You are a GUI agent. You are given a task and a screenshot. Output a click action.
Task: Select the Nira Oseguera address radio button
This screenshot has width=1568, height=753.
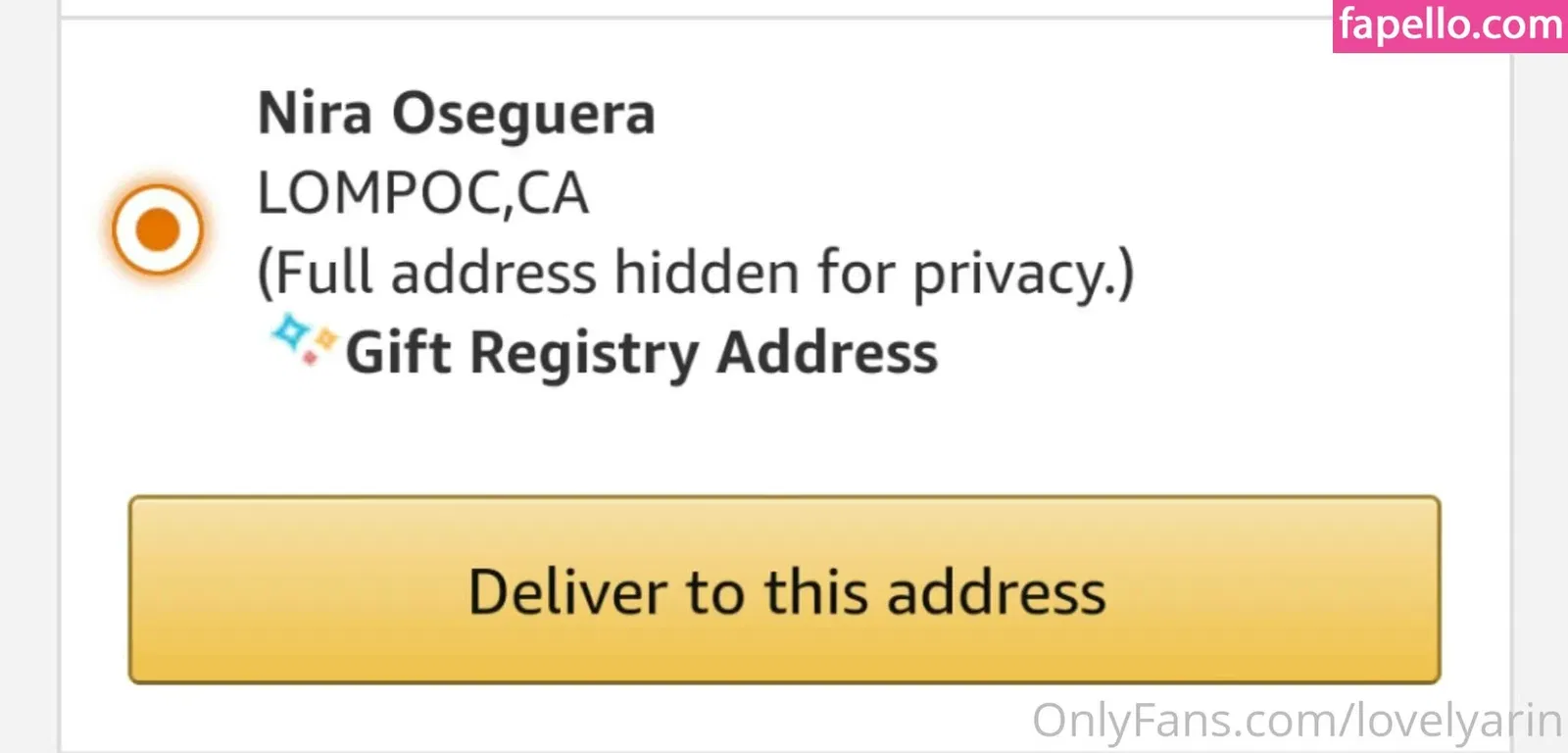(x=157, y=229)
